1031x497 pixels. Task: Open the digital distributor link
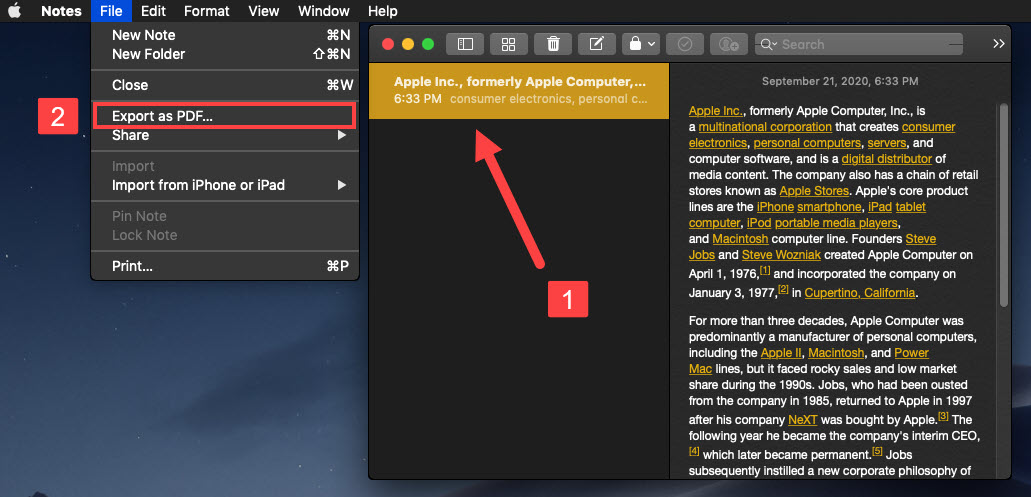(887, 158)
